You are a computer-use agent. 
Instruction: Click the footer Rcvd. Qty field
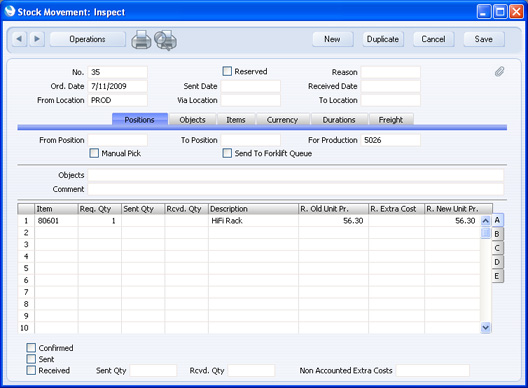[x=251, y=370]
